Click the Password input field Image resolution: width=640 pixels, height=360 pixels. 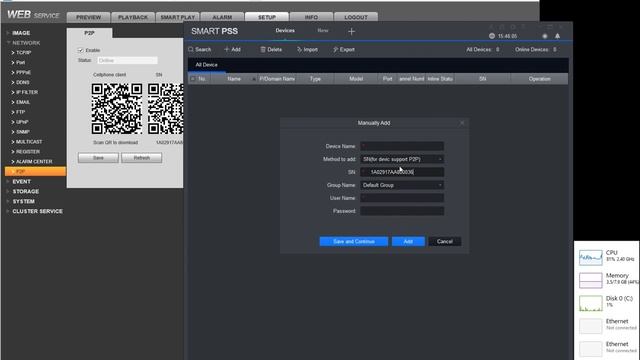point(402,211)
